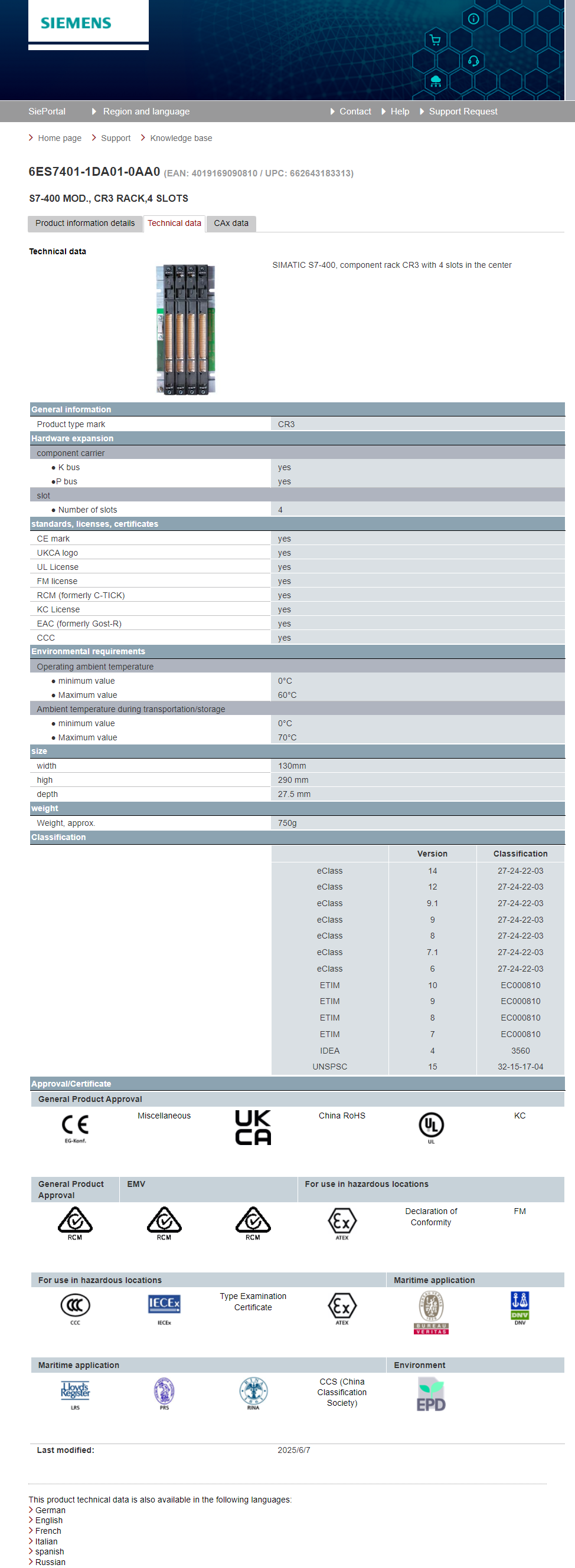Click the DNV maritime approval icon
Viewport: 575px width, 1568px height.
(x=519, y=1306)
